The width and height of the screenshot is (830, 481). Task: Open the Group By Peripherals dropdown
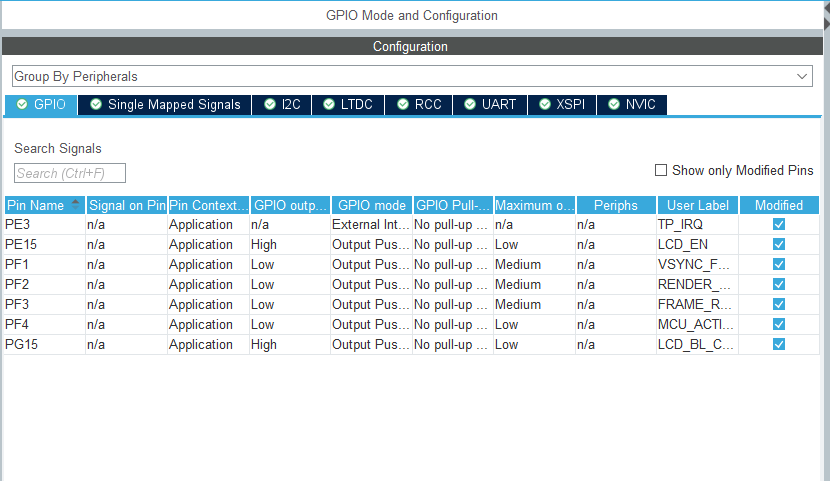tap(412, 76)
